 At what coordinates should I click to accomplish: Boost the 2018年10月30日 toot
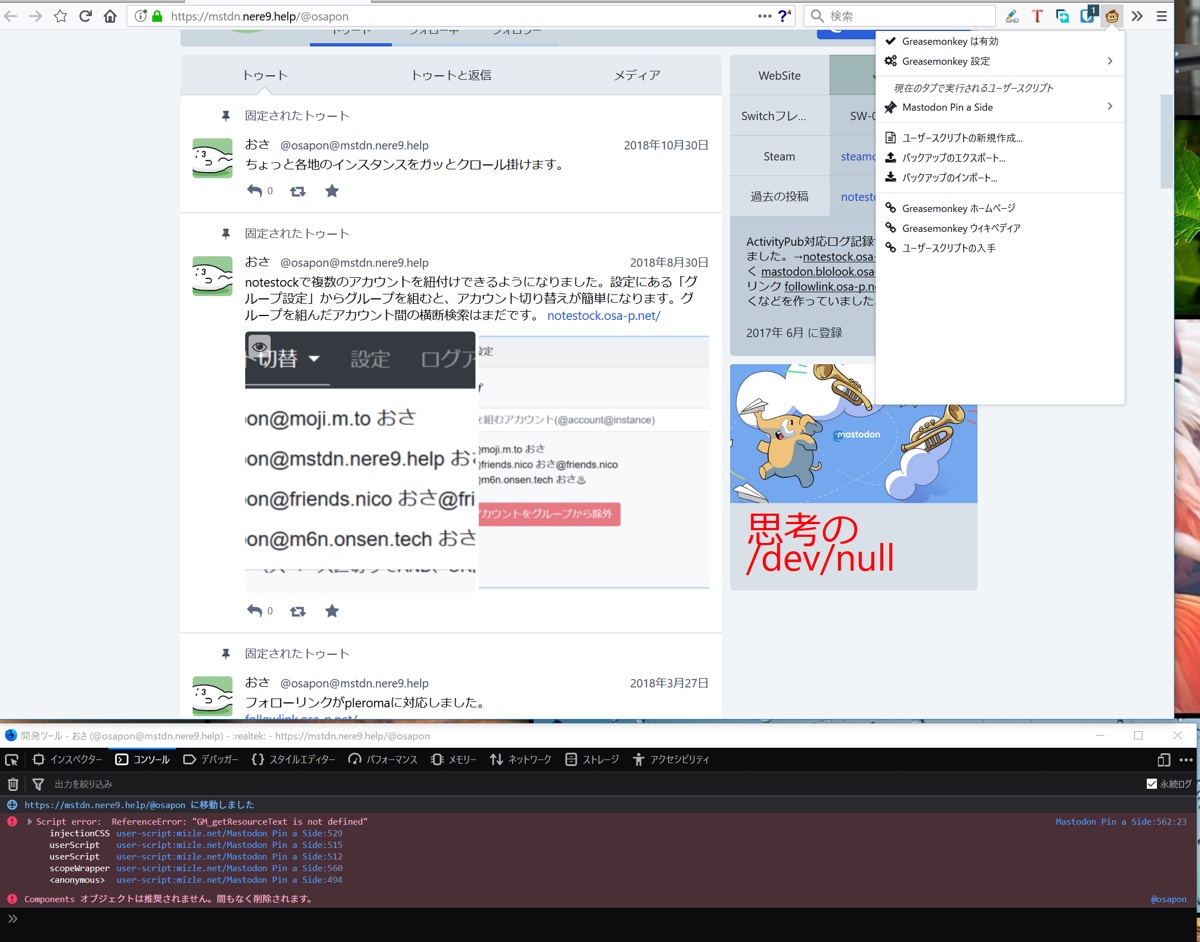click(x=298, y=191)
